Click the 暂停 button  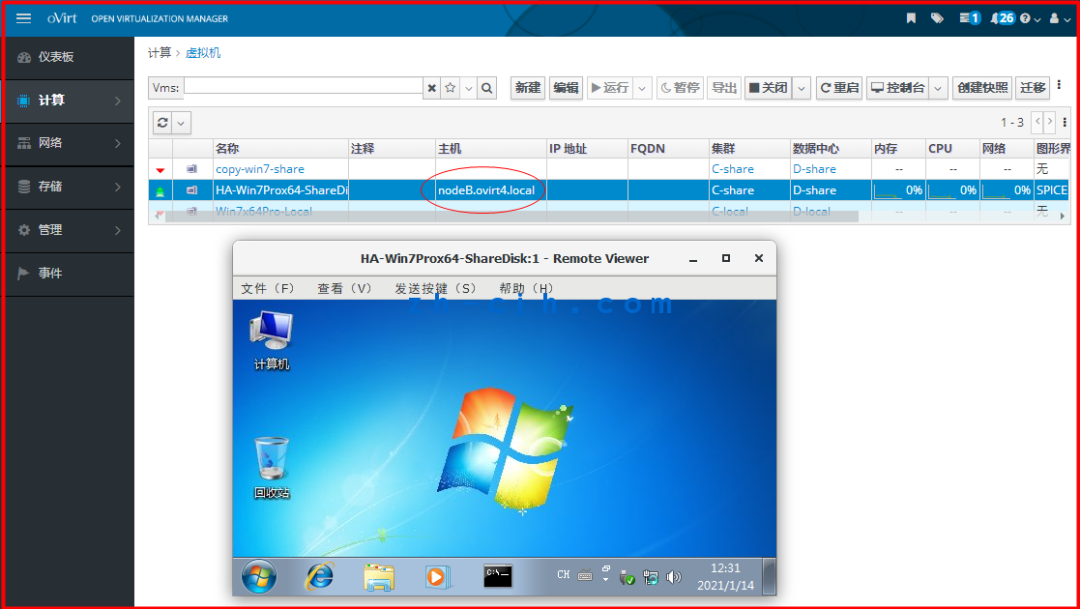pos(680,88)
